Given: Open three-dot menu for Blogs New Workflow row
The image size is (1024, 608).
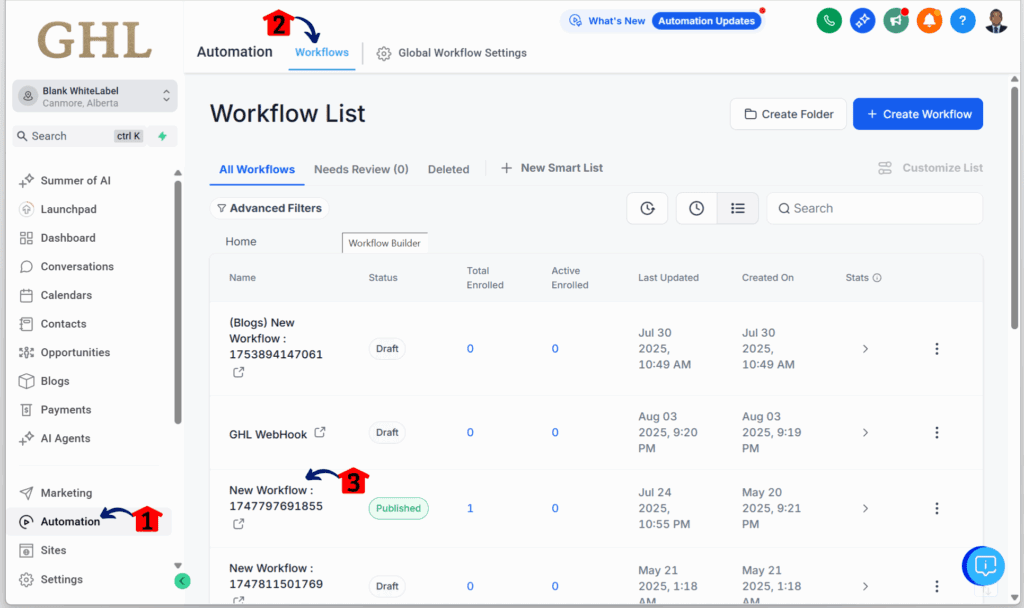Looking at the screenshot, I should [x=936, y=349].
